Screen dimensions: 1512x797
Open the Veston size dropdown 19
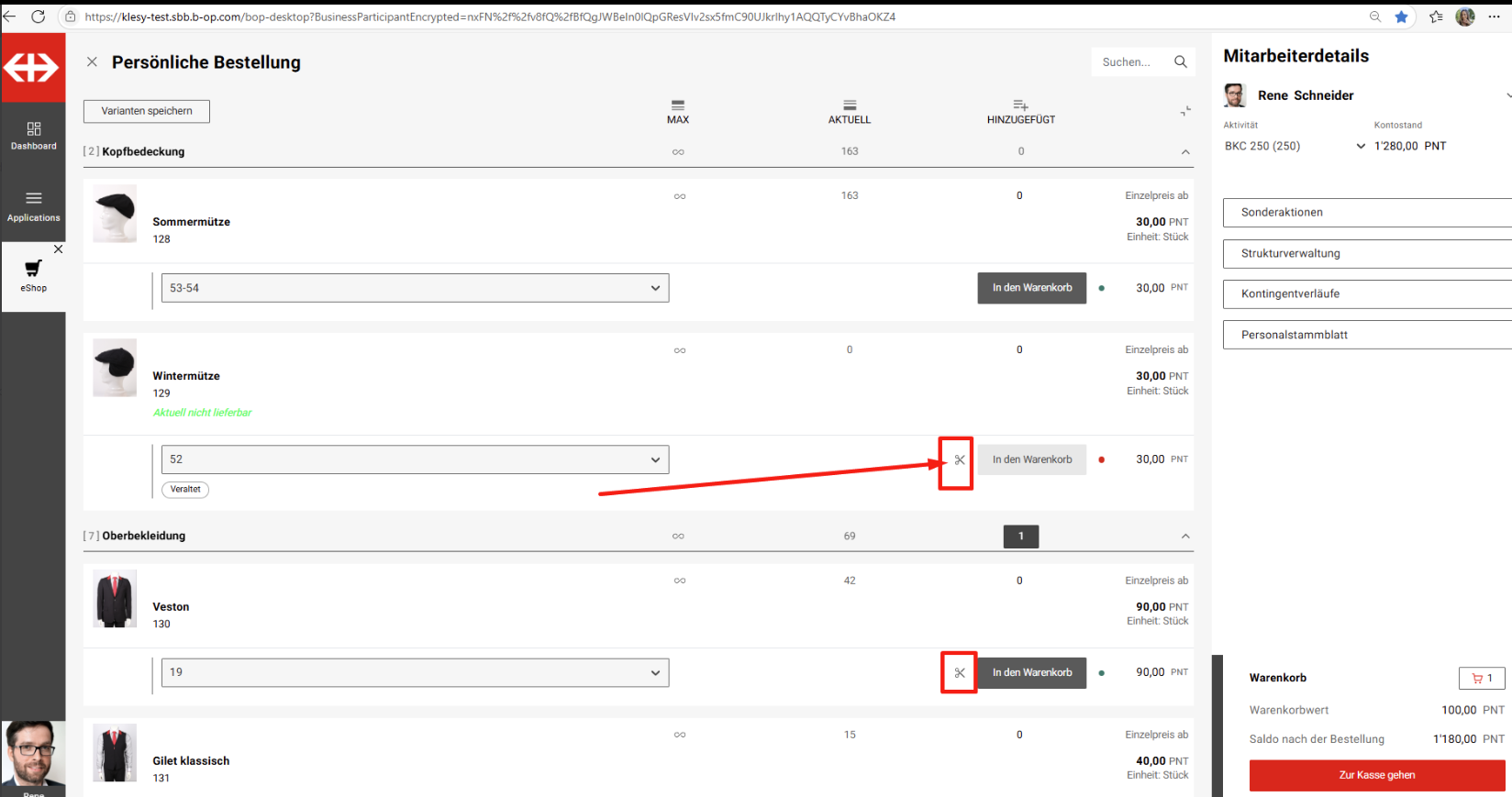415,672
